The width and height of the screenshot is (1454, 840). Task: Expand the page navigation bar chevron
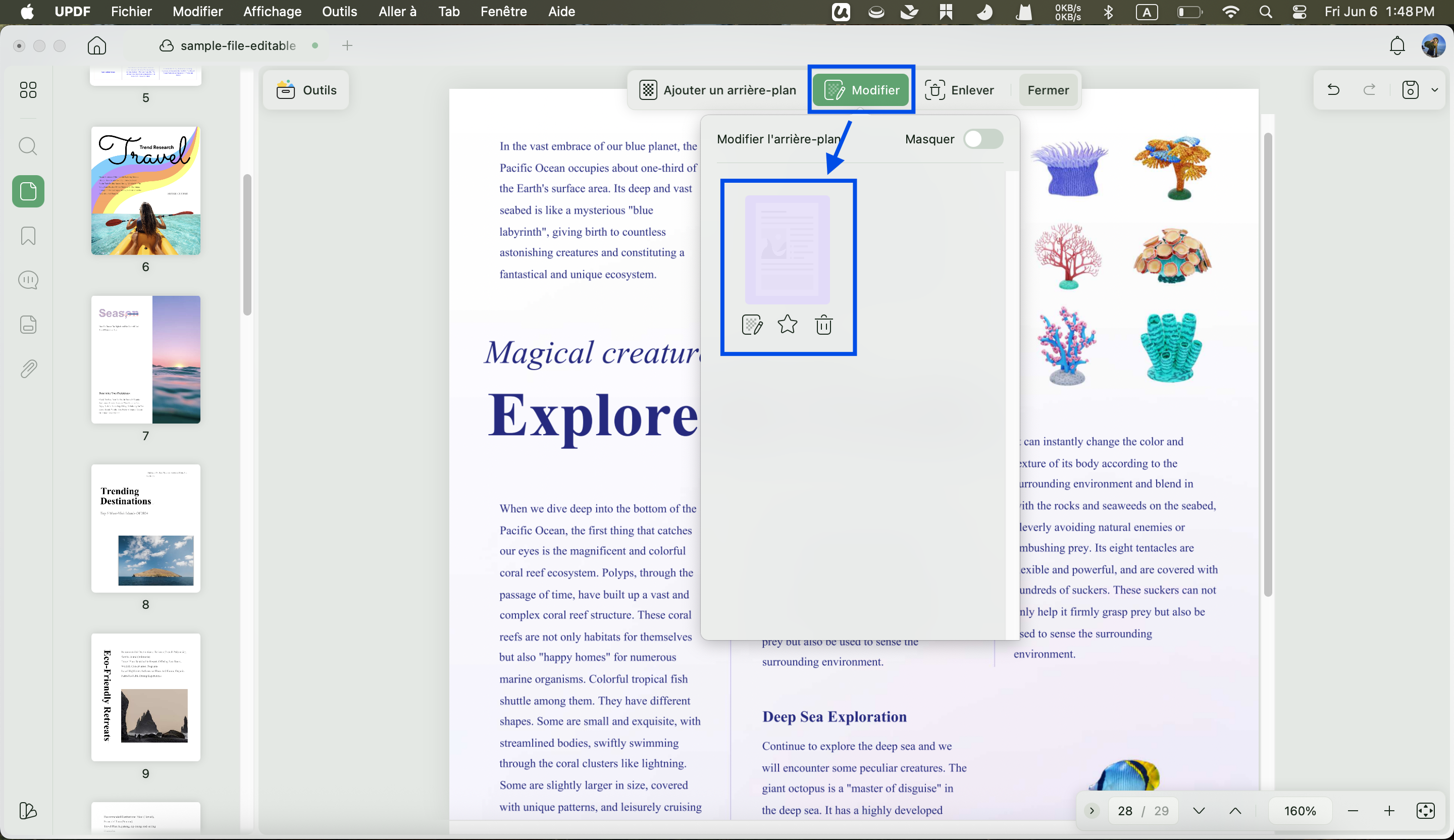coord(1092,811)
